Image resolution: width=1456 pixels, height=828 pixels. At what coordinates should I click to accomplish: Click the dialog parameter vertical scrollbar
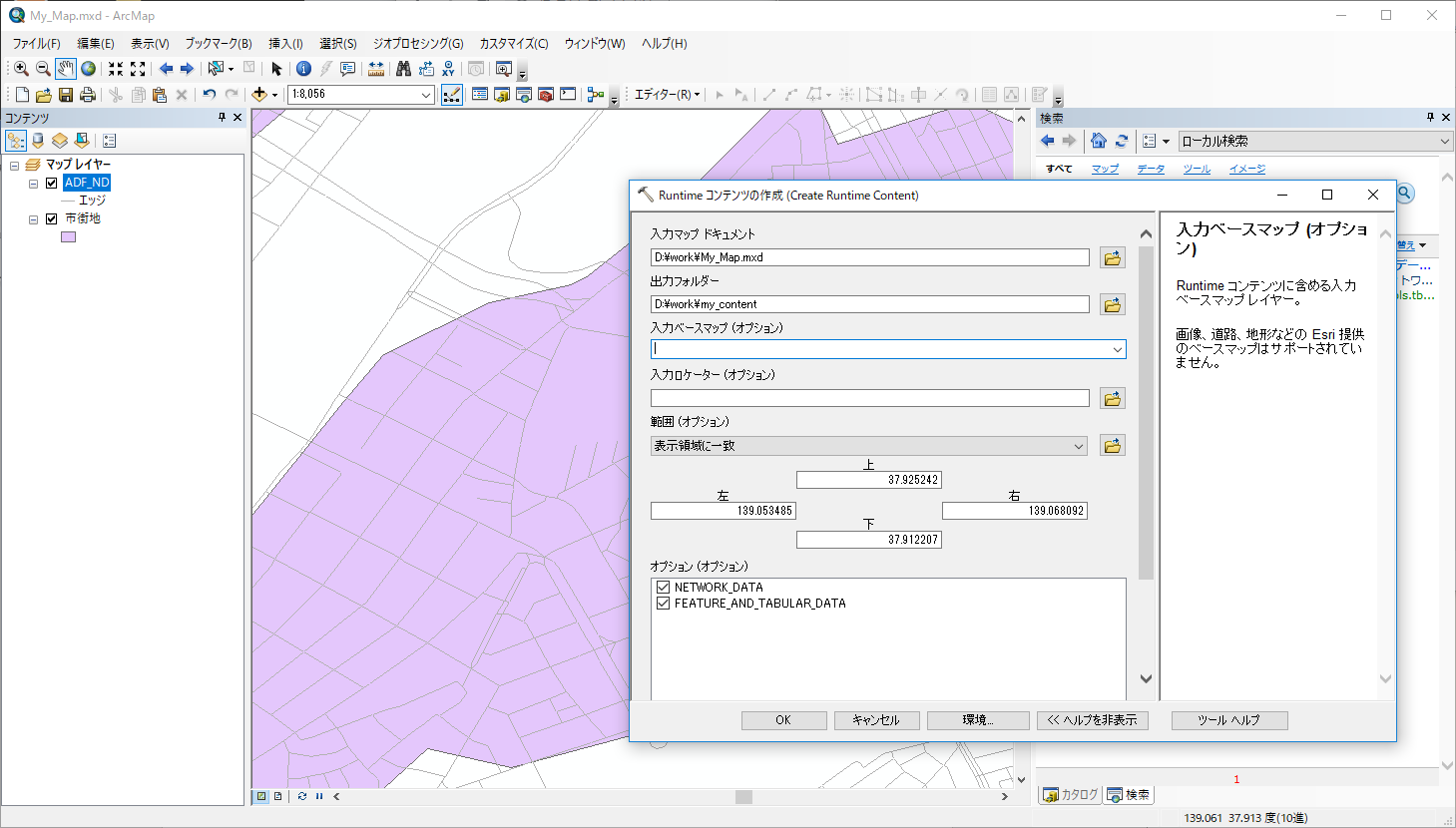[x=1146, y=412]
